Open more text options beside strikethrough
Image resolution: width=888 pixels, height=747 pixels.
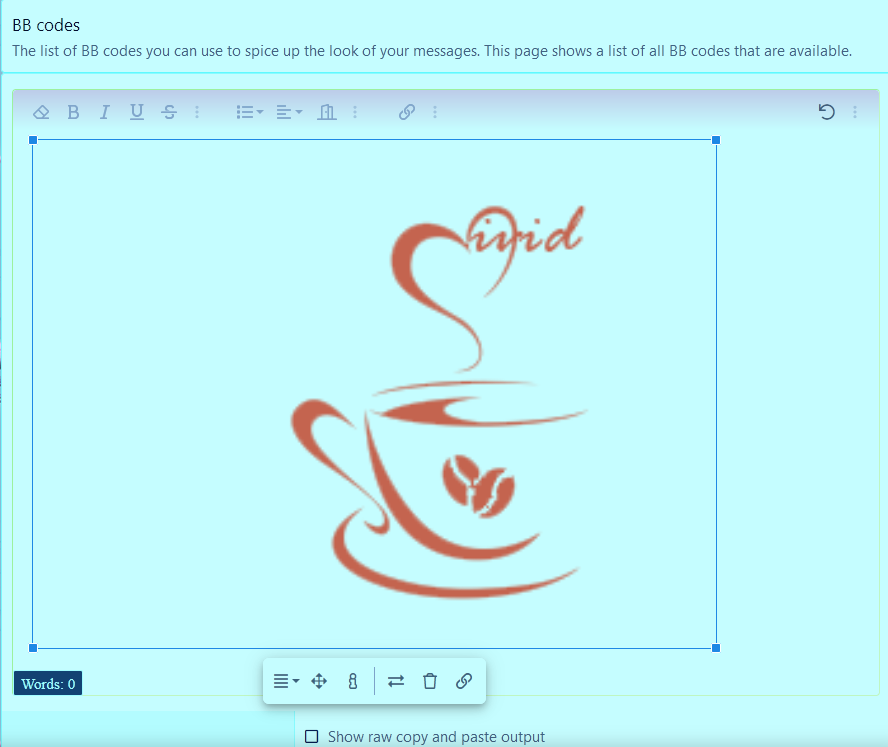tap(197, 112)
